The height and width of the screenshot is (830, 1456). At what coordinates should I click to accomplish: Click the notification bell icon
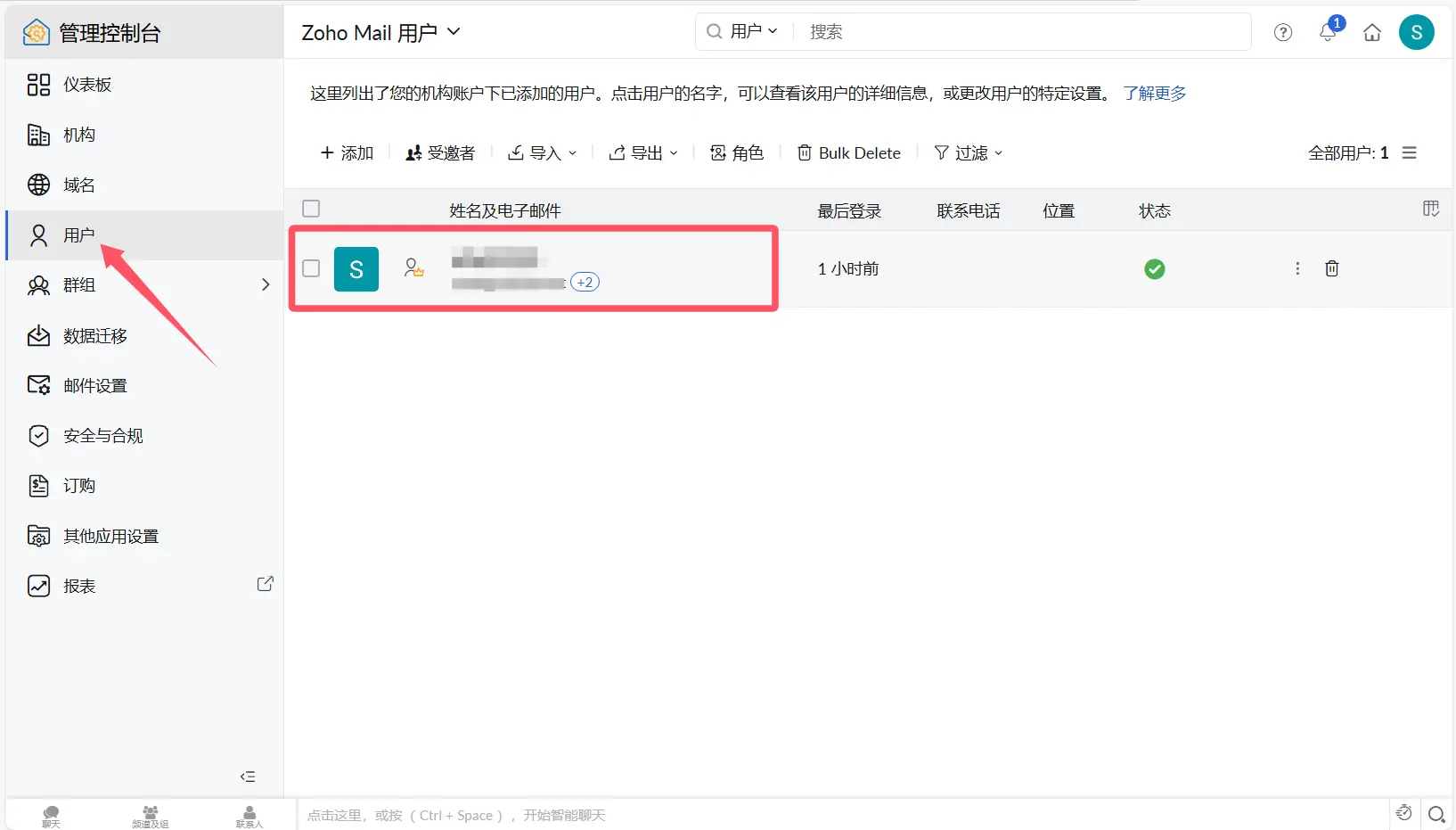(1328, 33)
